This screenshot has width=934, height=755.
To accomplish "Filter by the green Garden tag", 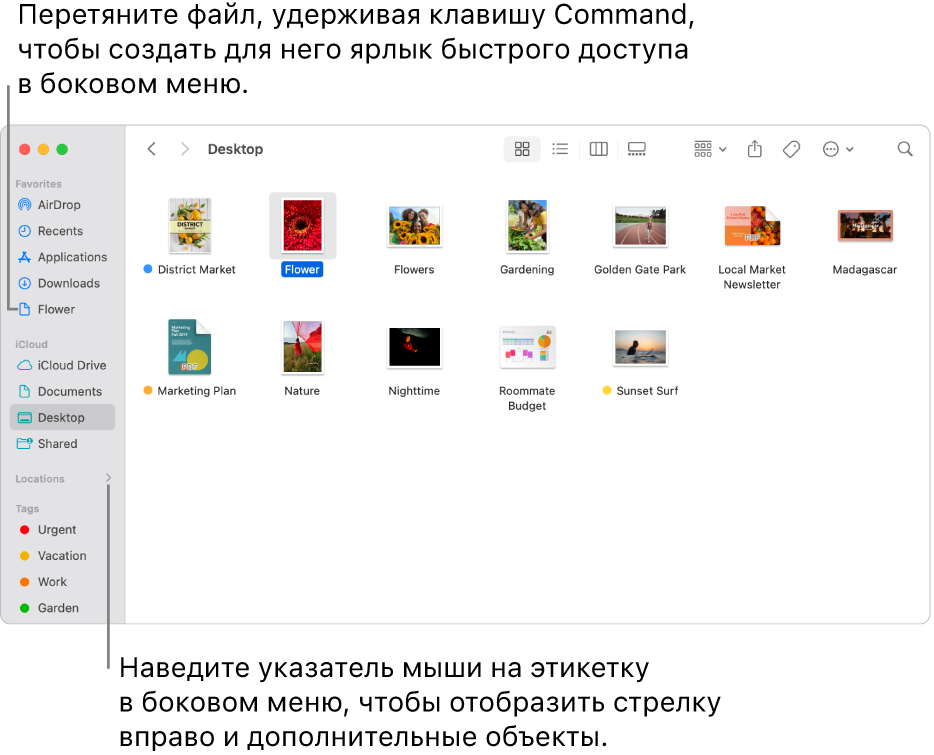I will coord(49,608).
